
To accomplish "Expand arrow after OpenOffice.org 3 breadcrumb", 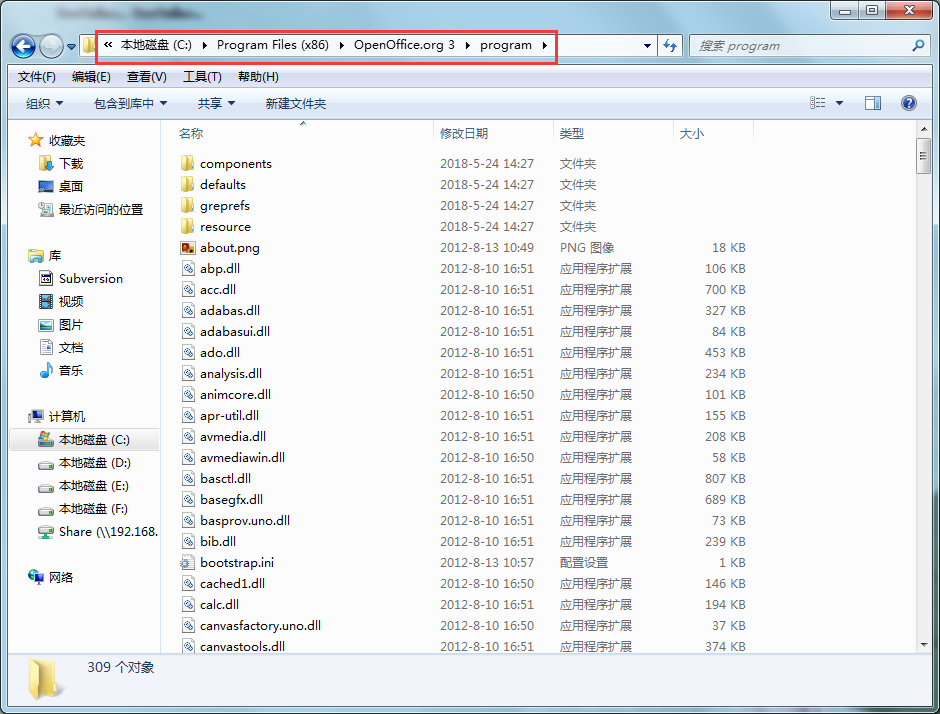I will coord(468,45).
